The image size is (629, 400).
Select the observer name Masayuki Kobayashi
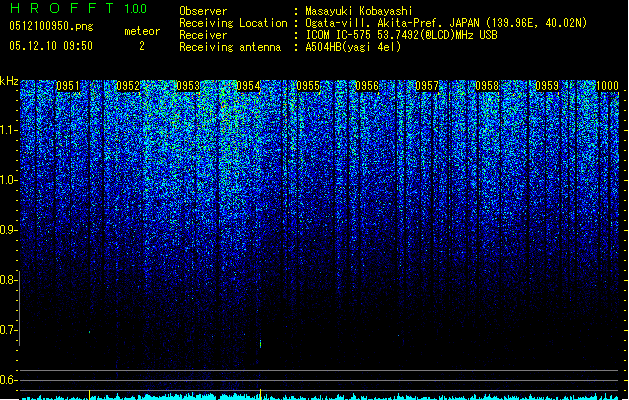[359, 11]
